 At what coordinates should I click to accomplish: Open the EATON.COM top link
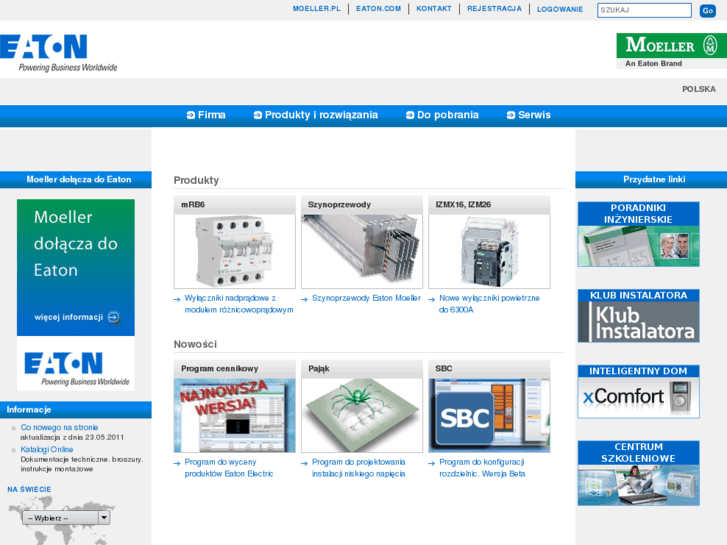(x=378, y=9)
